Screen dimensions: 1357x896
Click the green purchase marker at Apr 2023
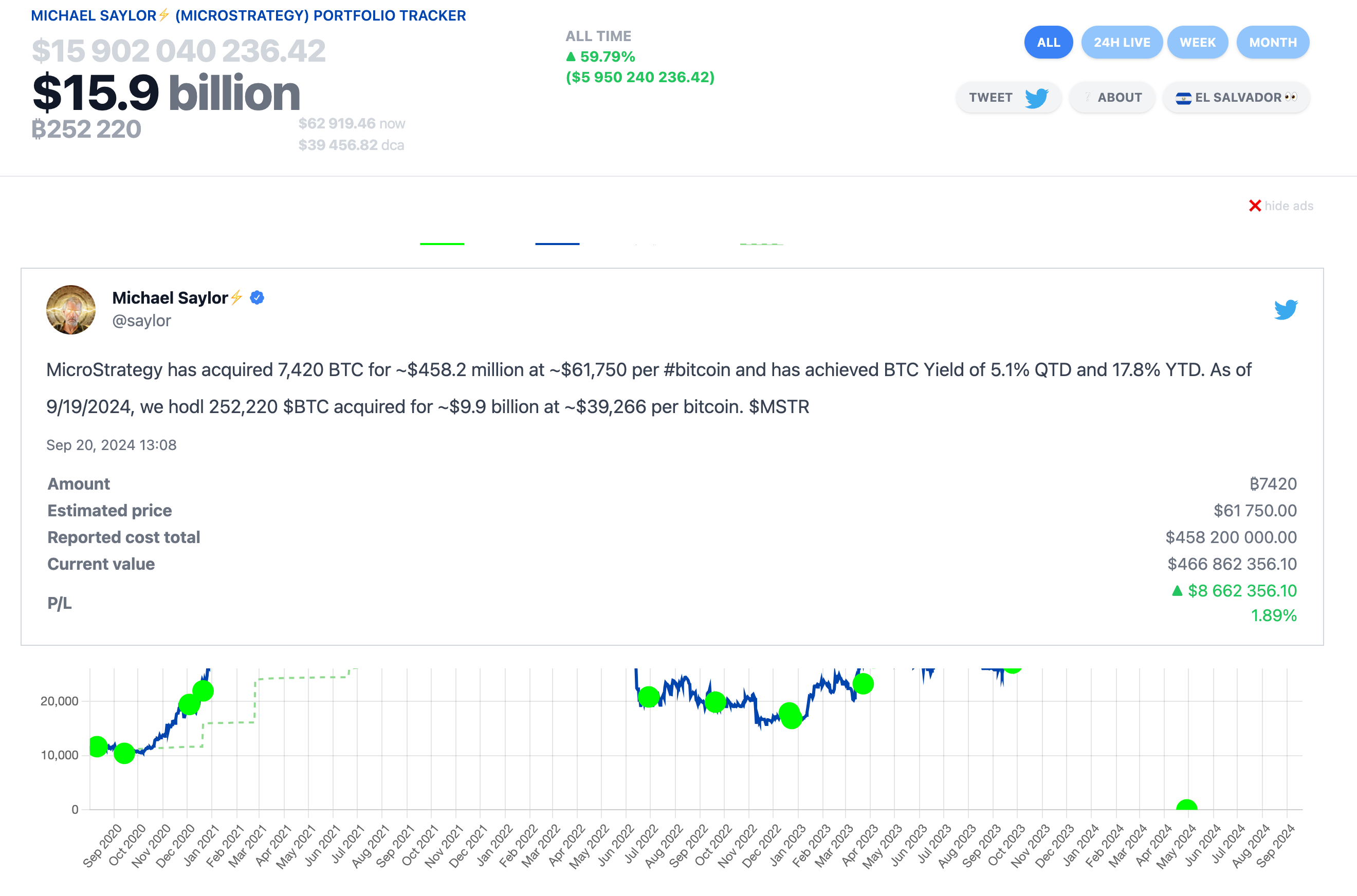pos(863,683)
